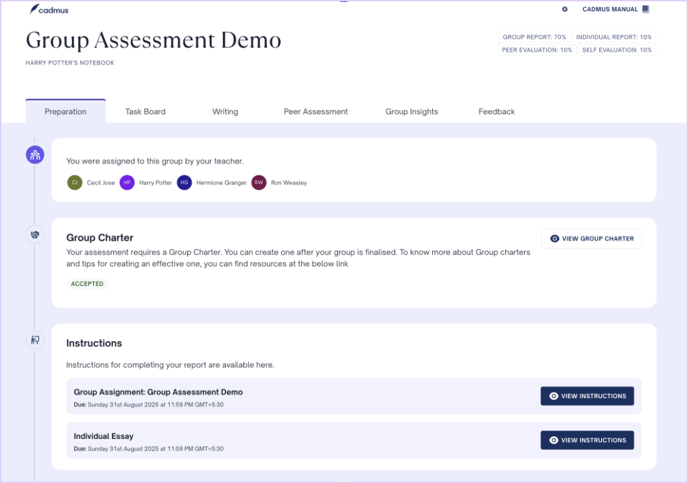View instructions for Individual Essay

[x=587, y=440]
